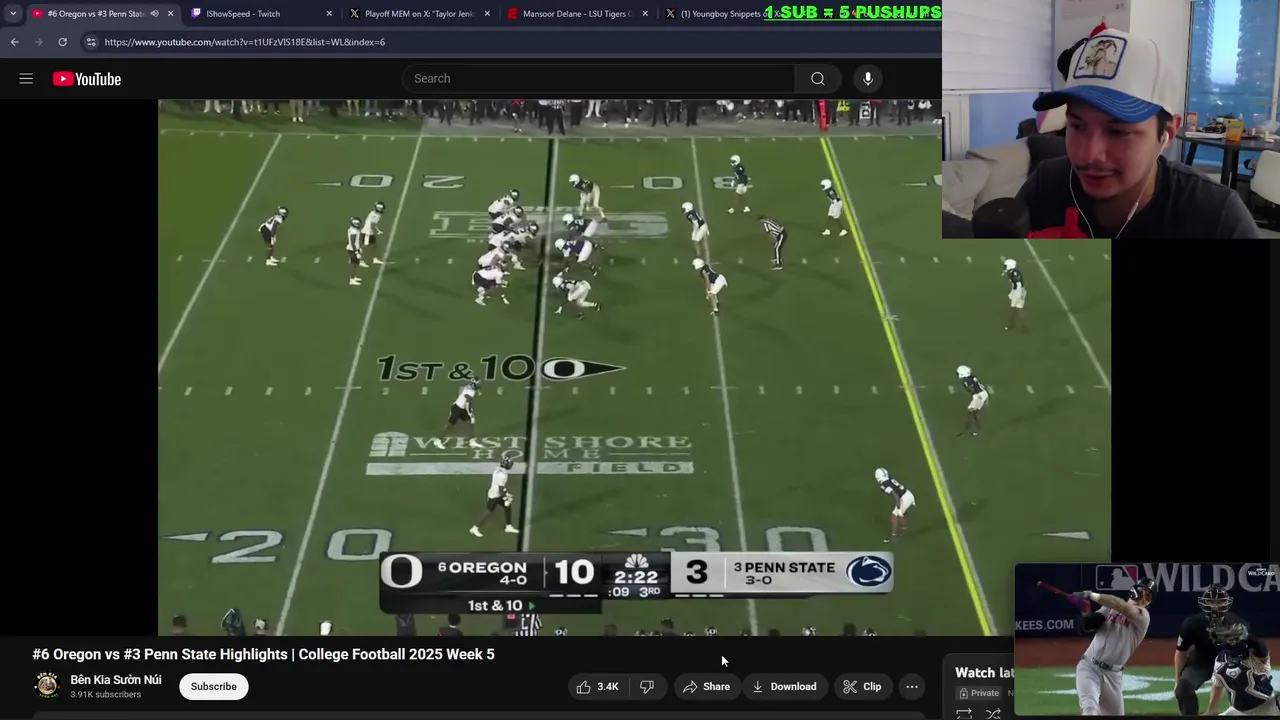Click the streamer webcam overlay
This screenshot has height=720, width=1280.
click(1111, 119)
